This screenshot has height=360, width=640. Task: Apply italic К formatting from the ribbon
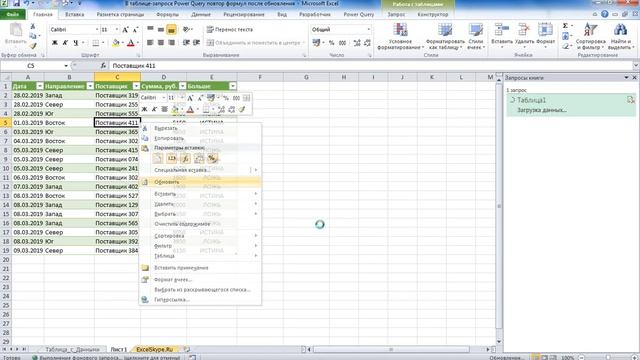click(65, 42)
